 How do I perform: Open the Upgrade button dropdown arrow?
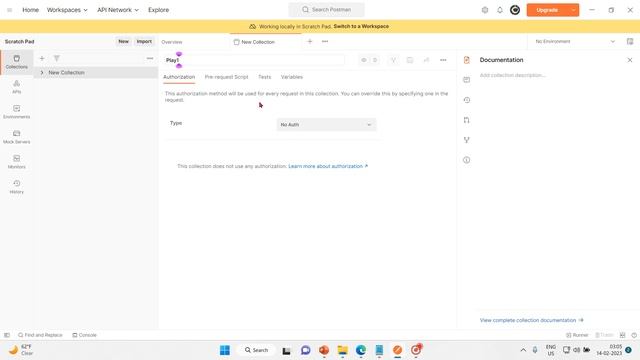click(573, 10)
